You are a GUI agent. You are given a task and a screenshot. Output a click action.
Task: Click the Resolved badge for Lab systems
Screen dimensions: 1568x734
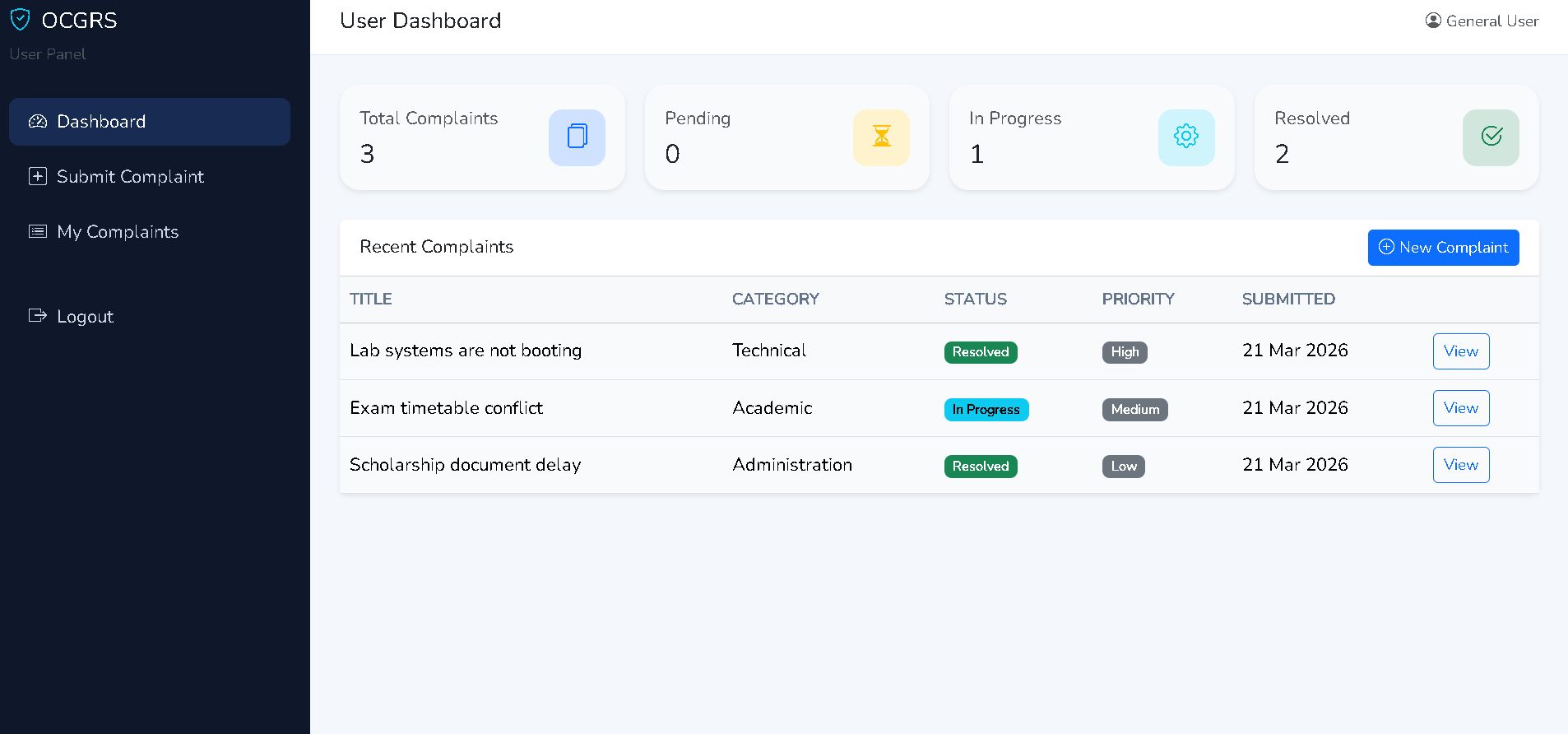point(981,352)
